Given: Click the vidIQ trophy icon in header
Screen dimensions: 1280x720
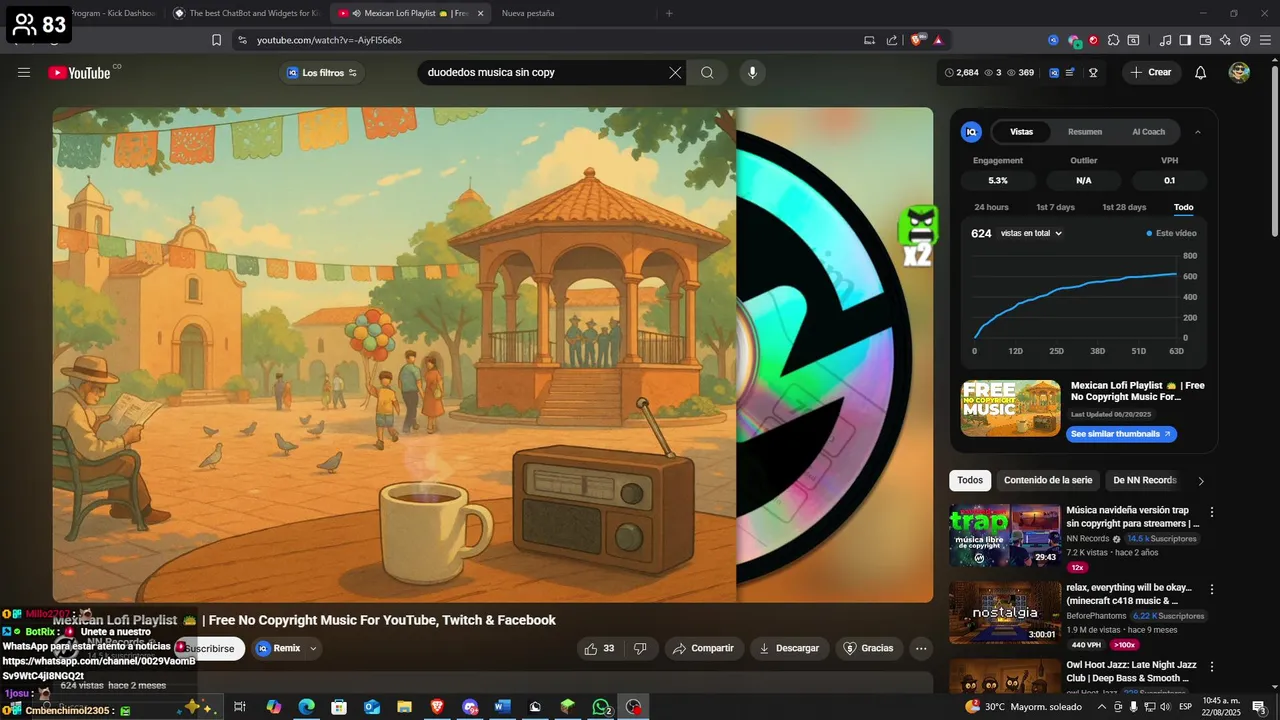Looking at the screenshot, I should [x=1093, y=72].
